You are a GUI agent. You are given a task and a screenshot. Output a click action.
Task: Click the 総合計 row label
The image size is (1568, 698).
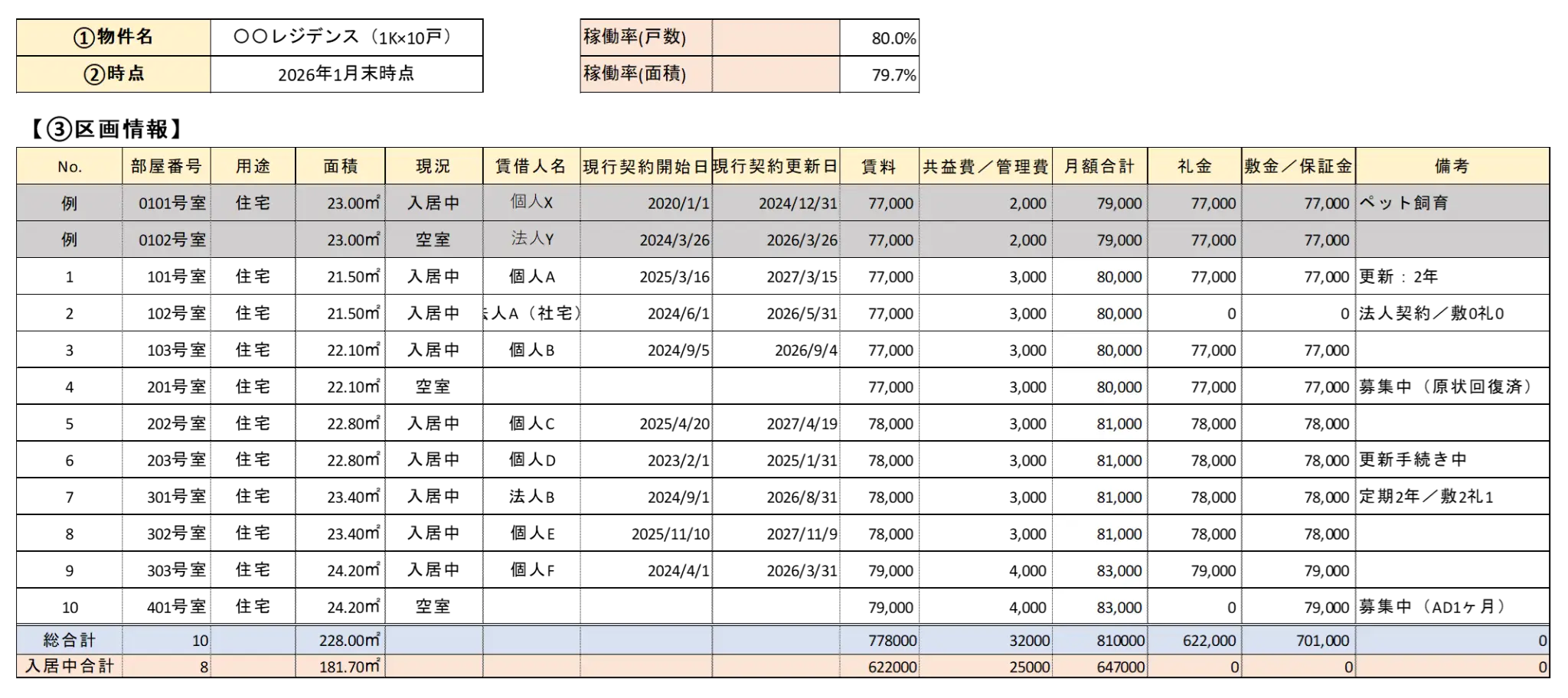[69, 641]
